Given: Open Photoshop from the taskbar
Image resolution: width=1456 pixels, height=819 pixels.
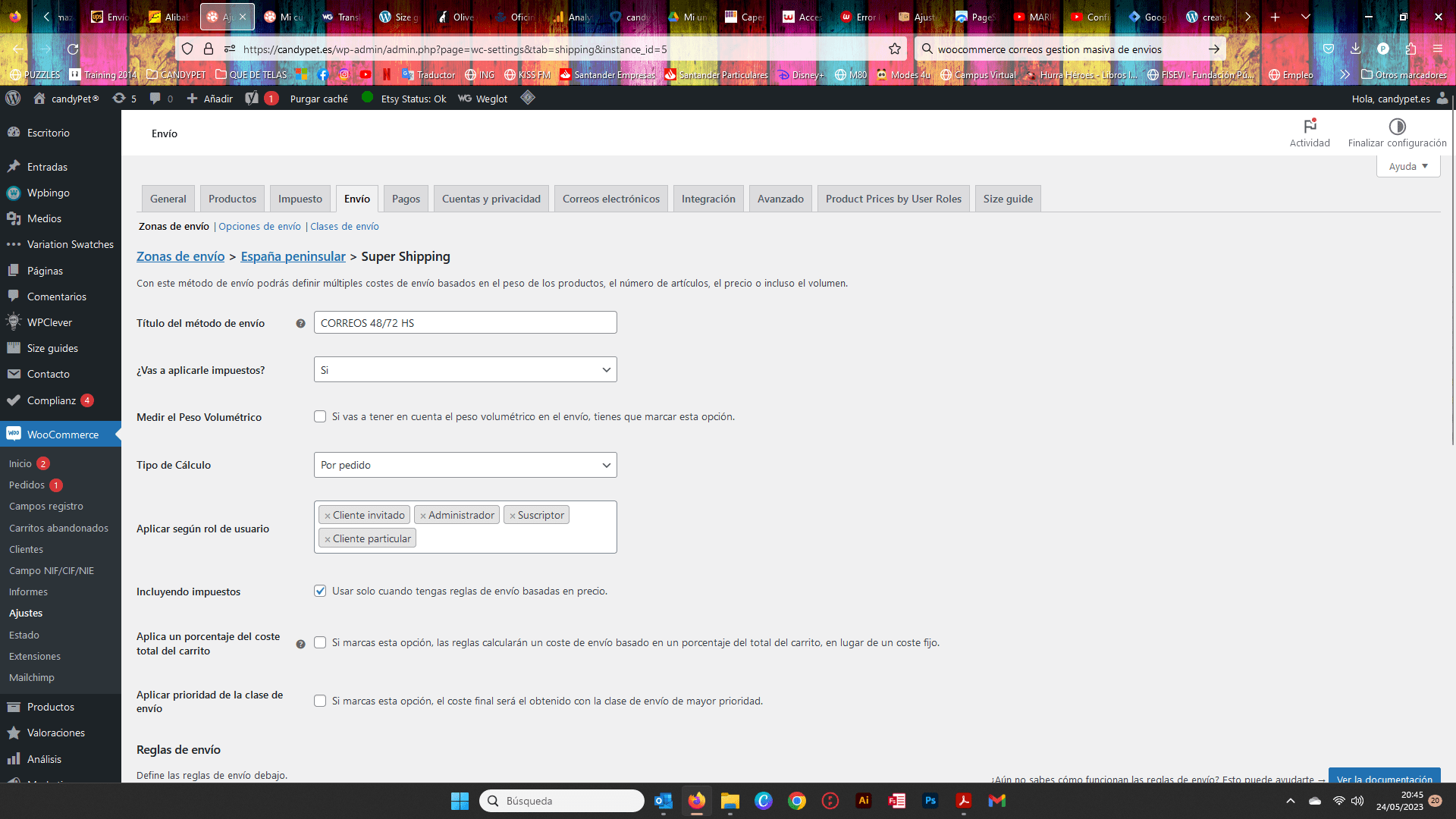Looking at the screenshot, I should pyautogui.click(x=930, y=800).
